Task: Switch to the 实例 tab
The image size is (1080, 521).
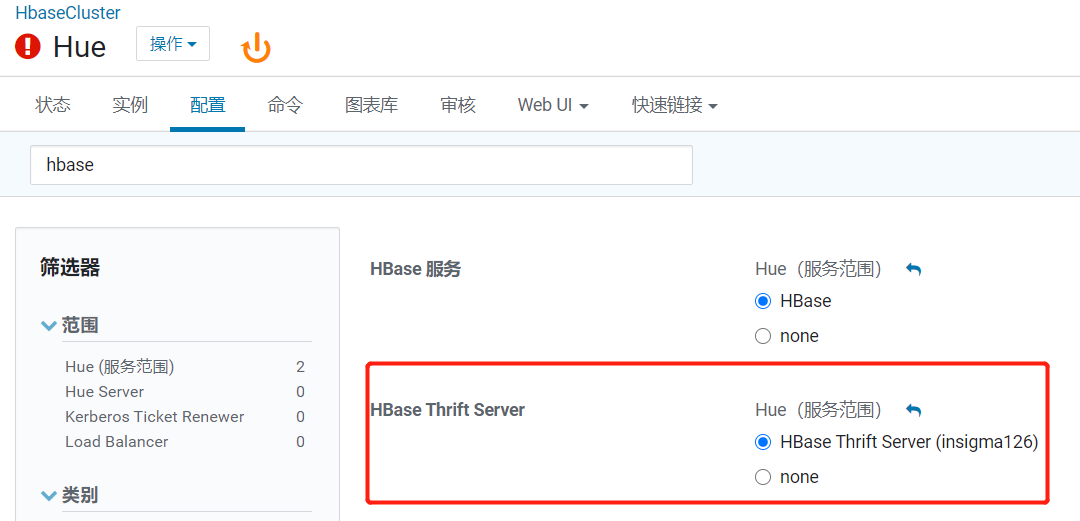Action: [130, 105]
